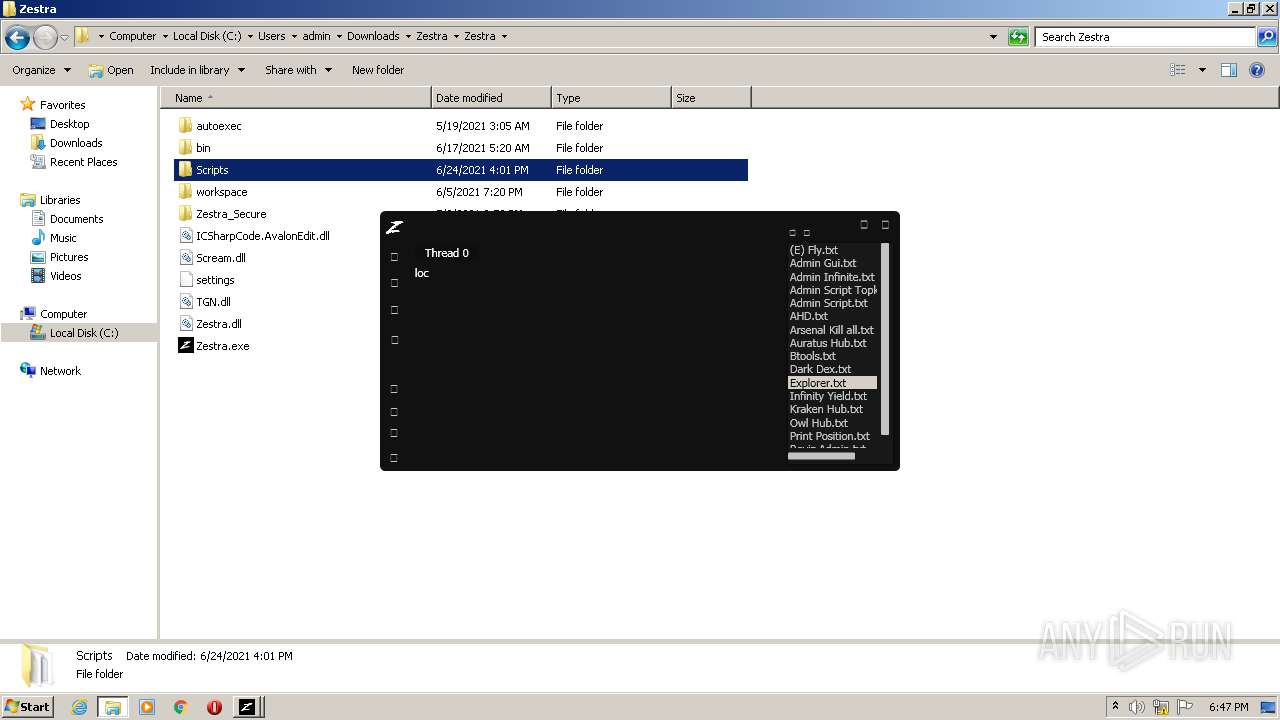Click the Change your view icon
This screenshot has height=720, width=1280.
coord(1178,70)
